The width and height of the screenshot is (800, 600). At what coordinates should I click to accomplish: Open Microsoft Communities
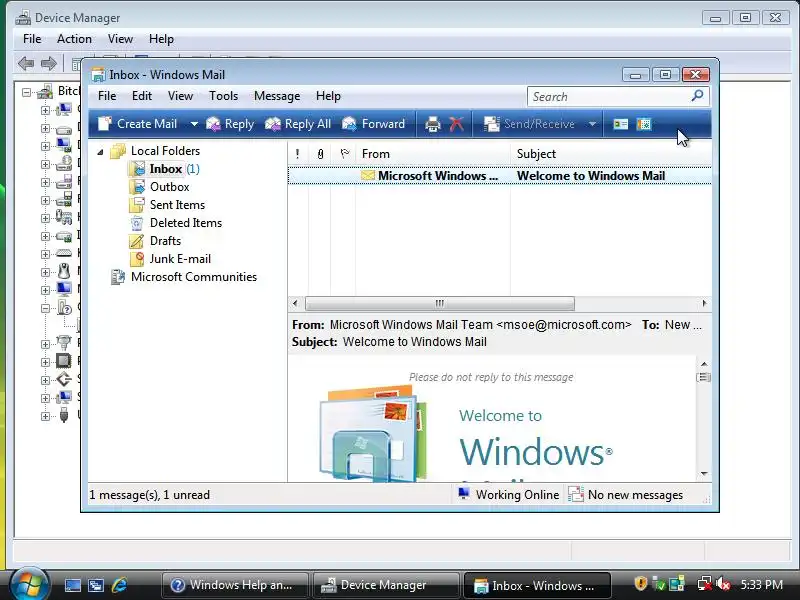pos(194,277)
